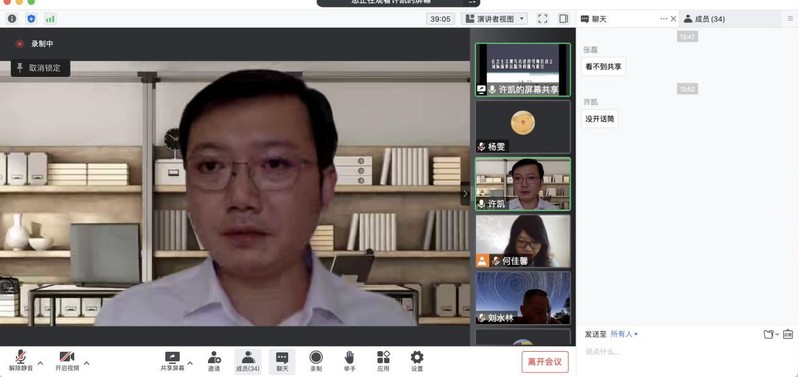The width and height of the screenshot is (798, 377).
Task: Toggle 取消锁定 pin on video
Action: [x=40, y=68]
